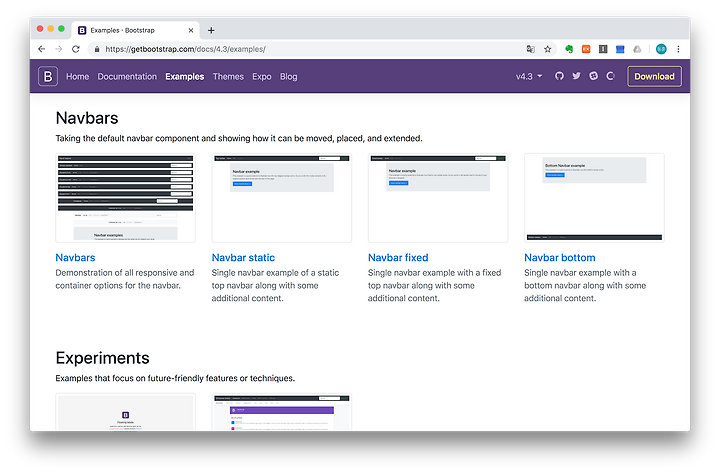Click the Navbar static thumbnail
Screen dimensions: 720x474
point(281,198)
